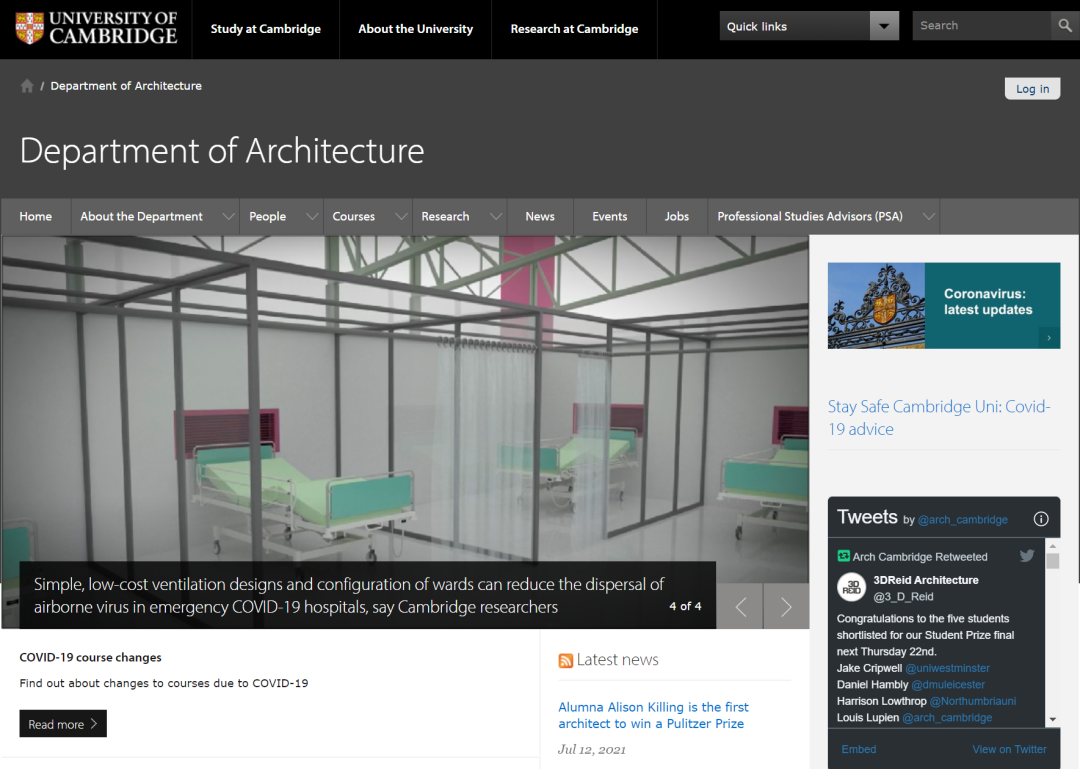Click View on Twitter link
The image size is (1080, 769).
point(1009,749)
